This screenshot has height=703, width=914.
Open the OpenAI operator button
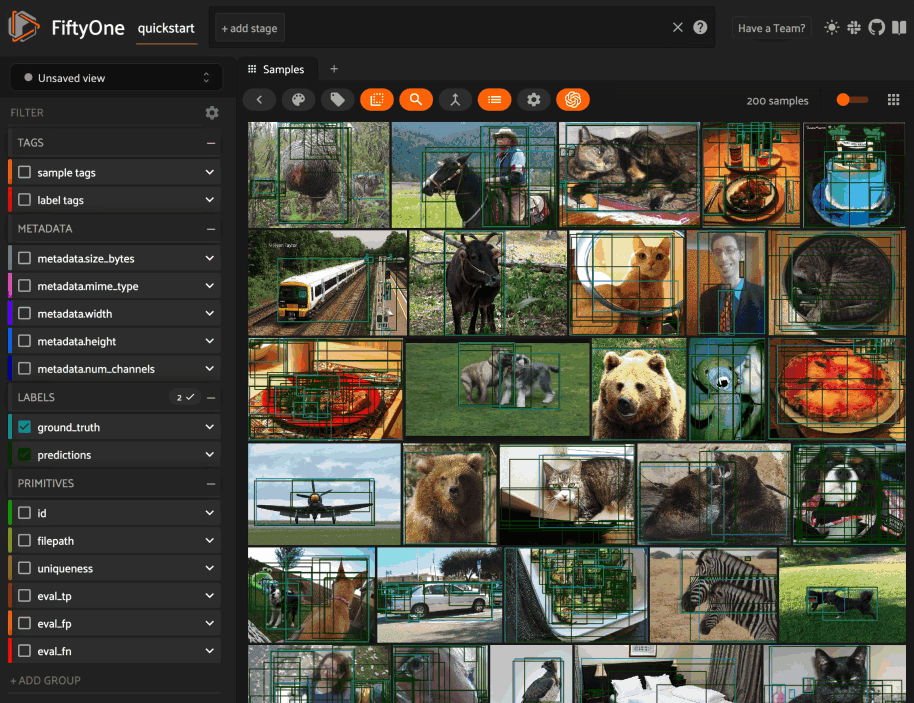point(573,100)
